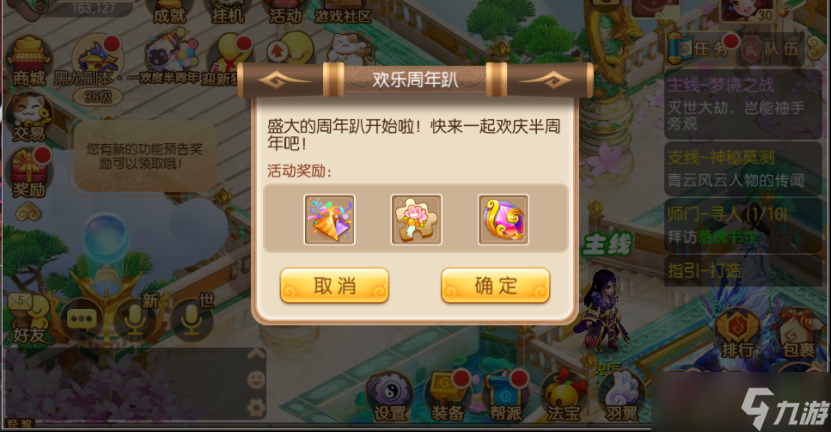Open the 排行 ranking icon
Screen dimensions: 831x432
pyautogui.click(x=738, y=334)
